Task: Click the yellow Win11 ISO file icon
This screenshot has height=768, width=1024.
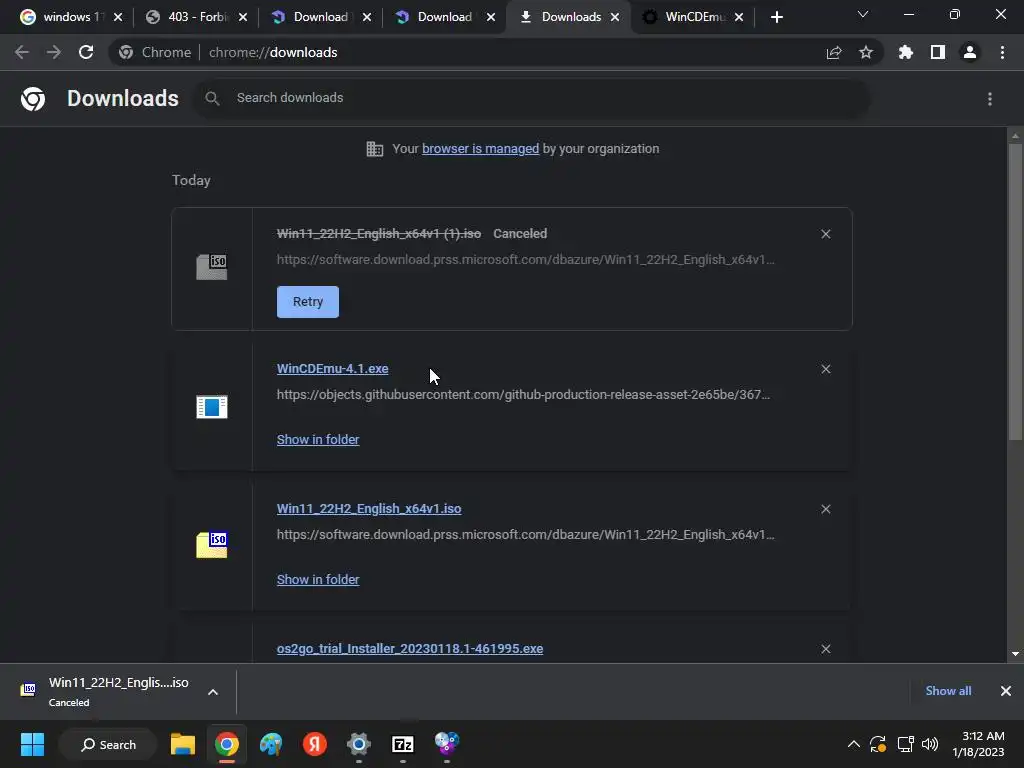Action: (x=212, y=545)
